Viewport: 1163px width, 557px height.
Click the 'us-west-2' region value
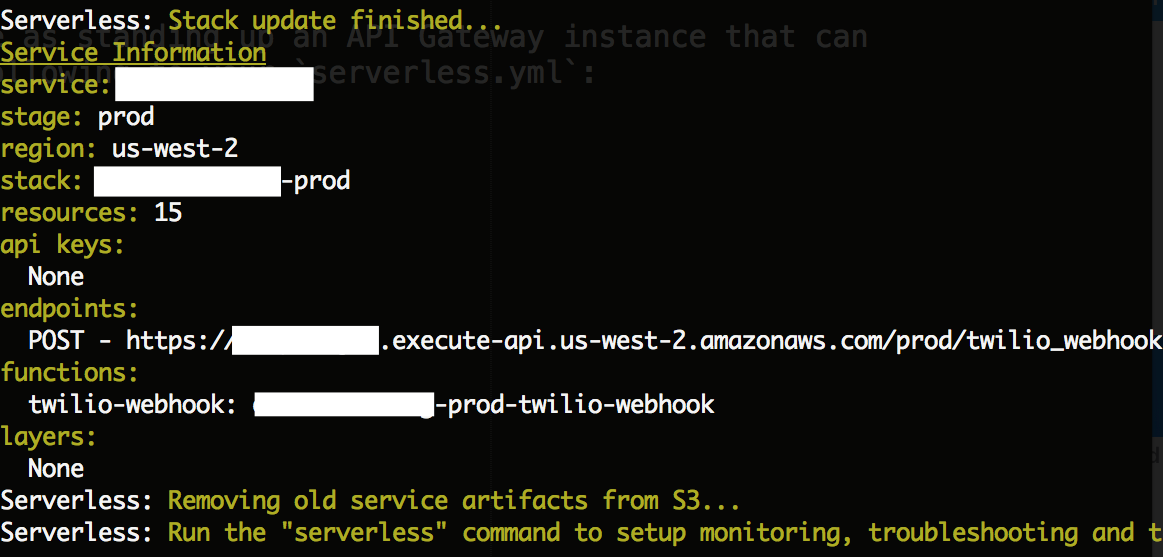pos(175,148)
